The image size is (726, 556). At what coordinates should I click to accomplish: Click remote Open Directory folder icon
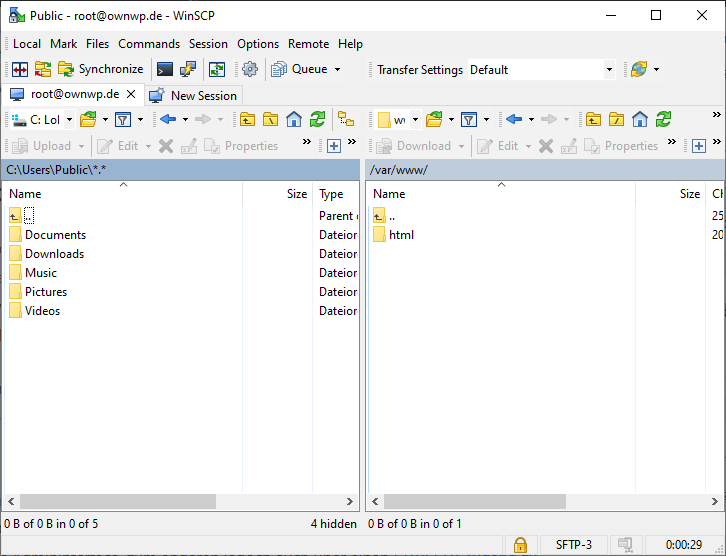tap(434, 119)
